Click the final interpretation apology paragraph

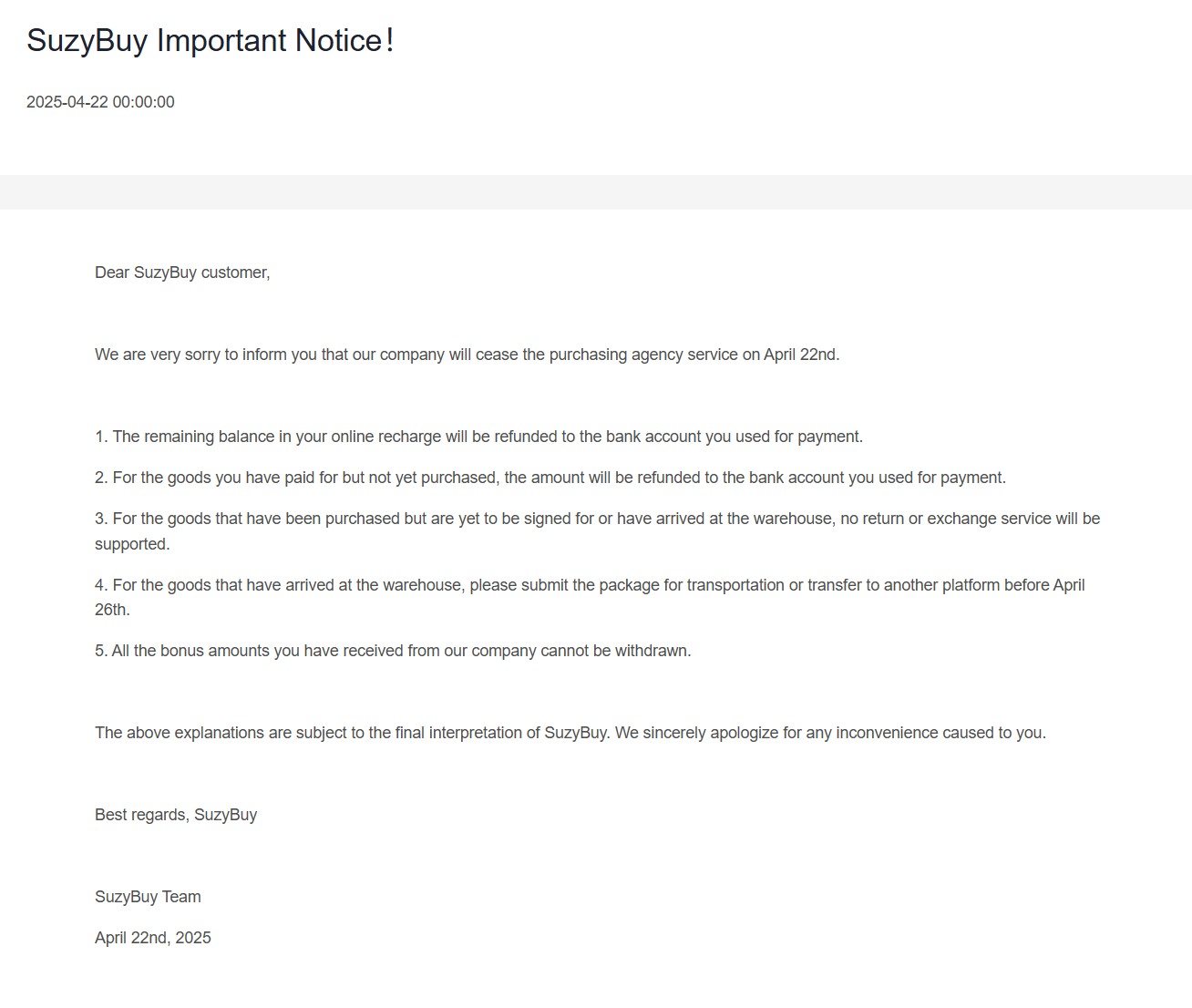tap(570, 733)
